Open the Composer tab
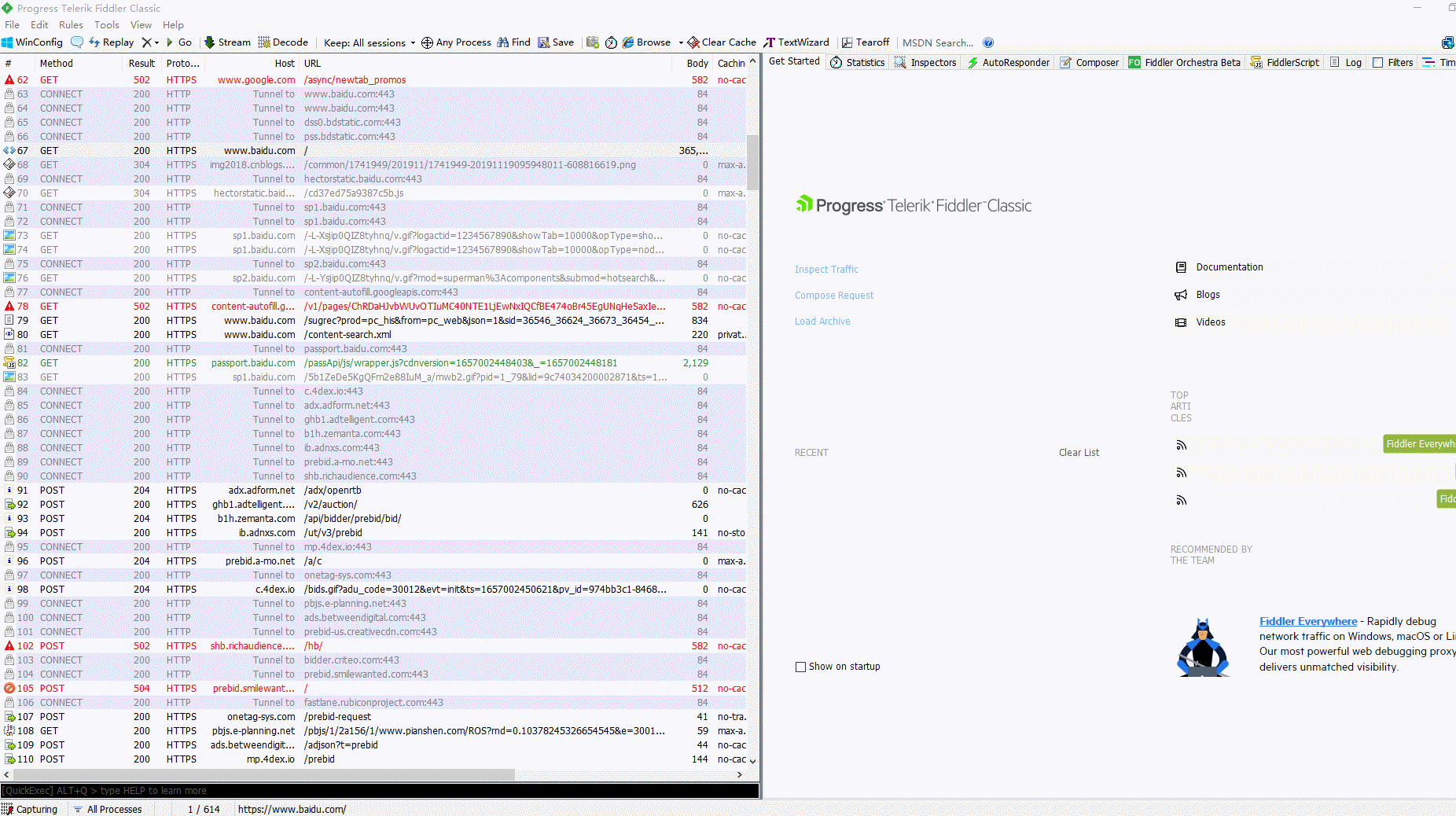The width and height of the screenshot is (1456, 816). point(1089,62)
